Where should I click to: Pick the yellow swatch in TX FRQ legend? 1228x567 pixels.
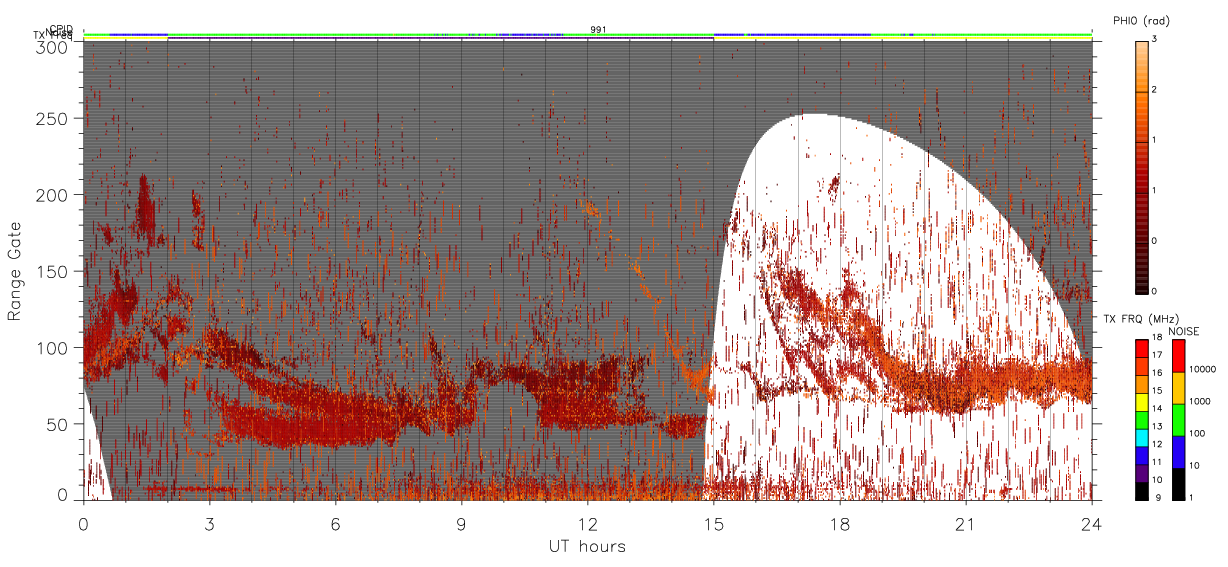tap(1142, 402)
